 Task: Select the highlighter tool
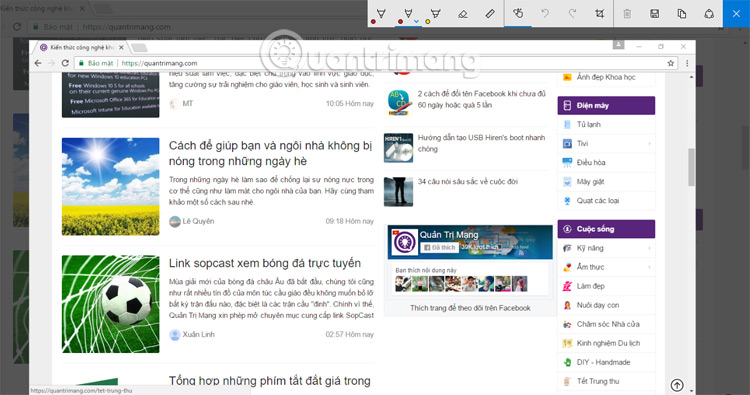[x=435, y=13]
